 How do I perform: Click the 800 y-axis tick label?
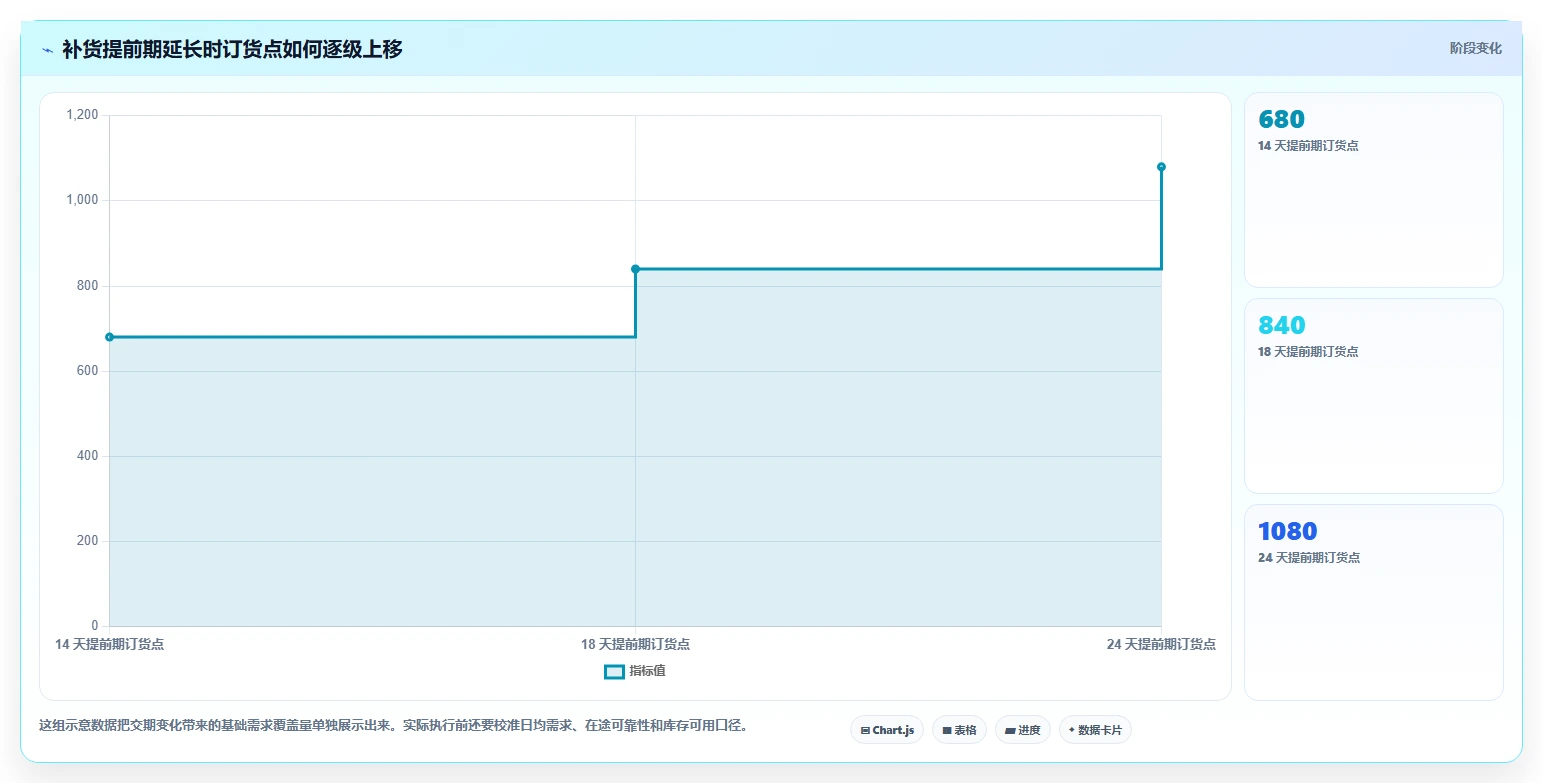[x=88, y=286]
